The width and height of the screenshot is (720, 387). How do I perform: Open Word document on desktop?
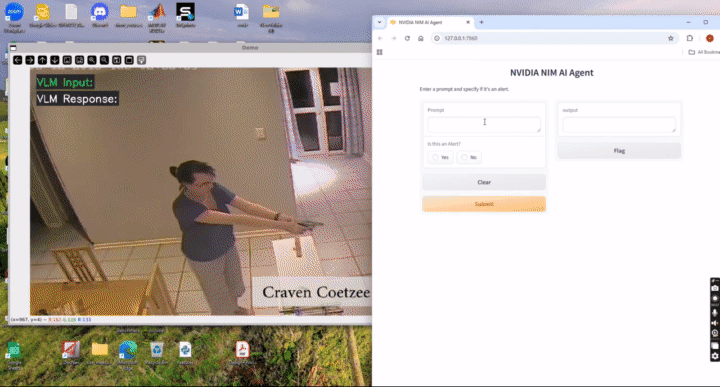point(242,16)
